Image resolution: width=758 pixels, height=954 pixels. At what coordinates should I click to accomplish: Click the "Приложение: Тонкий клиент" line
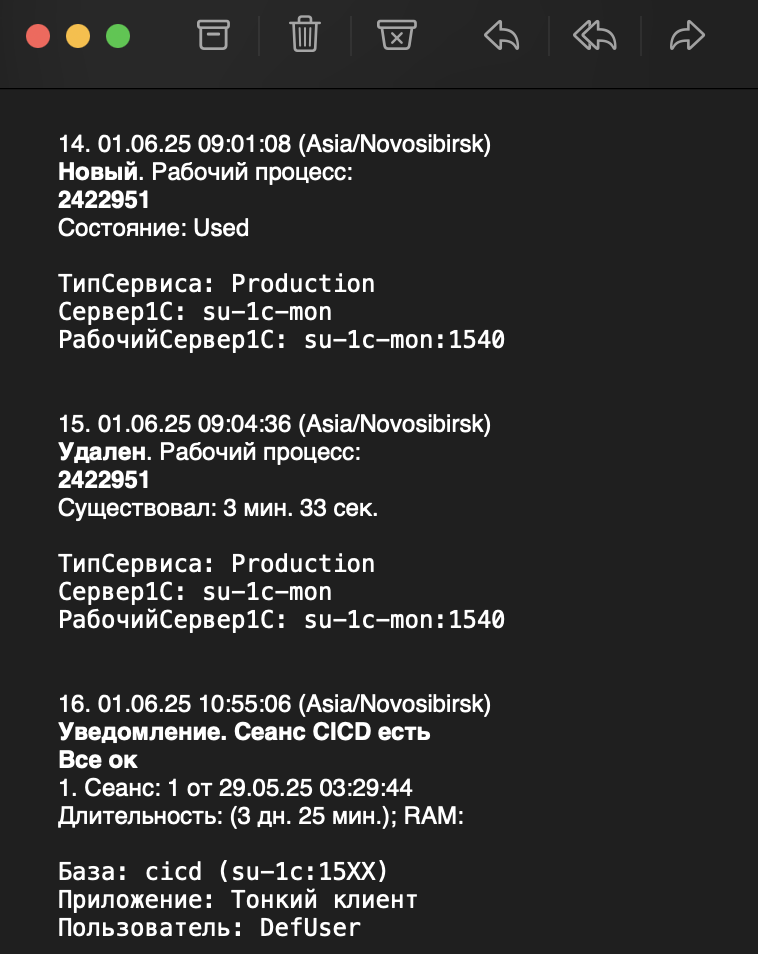coord(237,899)
